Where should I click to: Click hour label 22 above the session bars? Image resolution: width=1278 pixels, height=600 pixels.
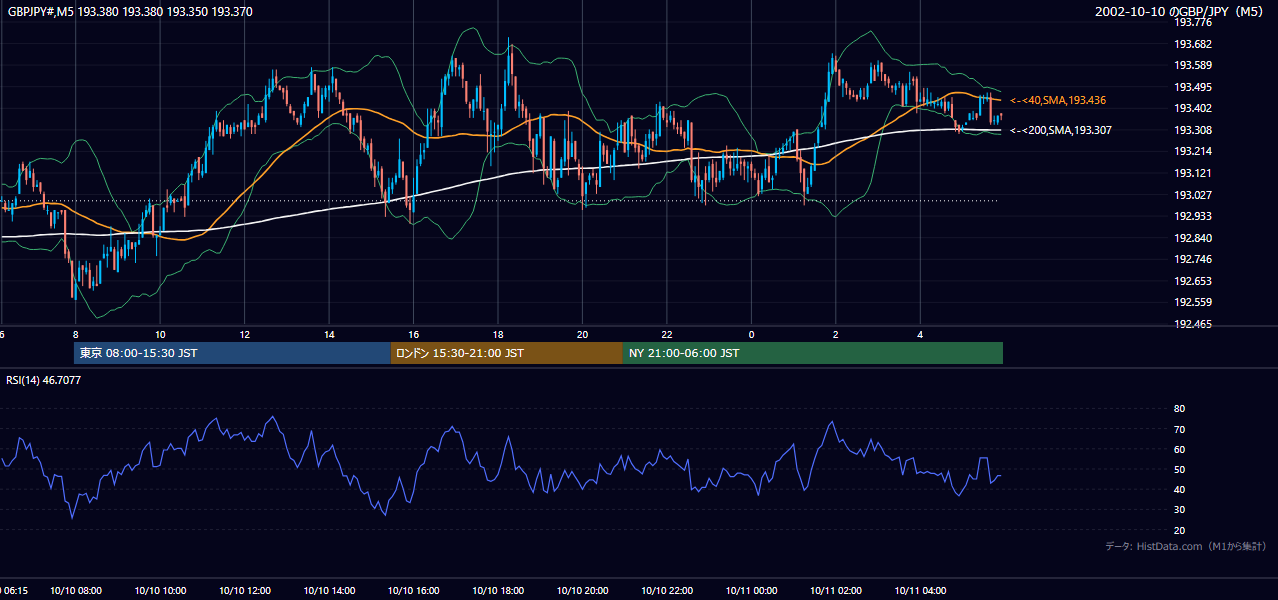click(x=667, y=334)
